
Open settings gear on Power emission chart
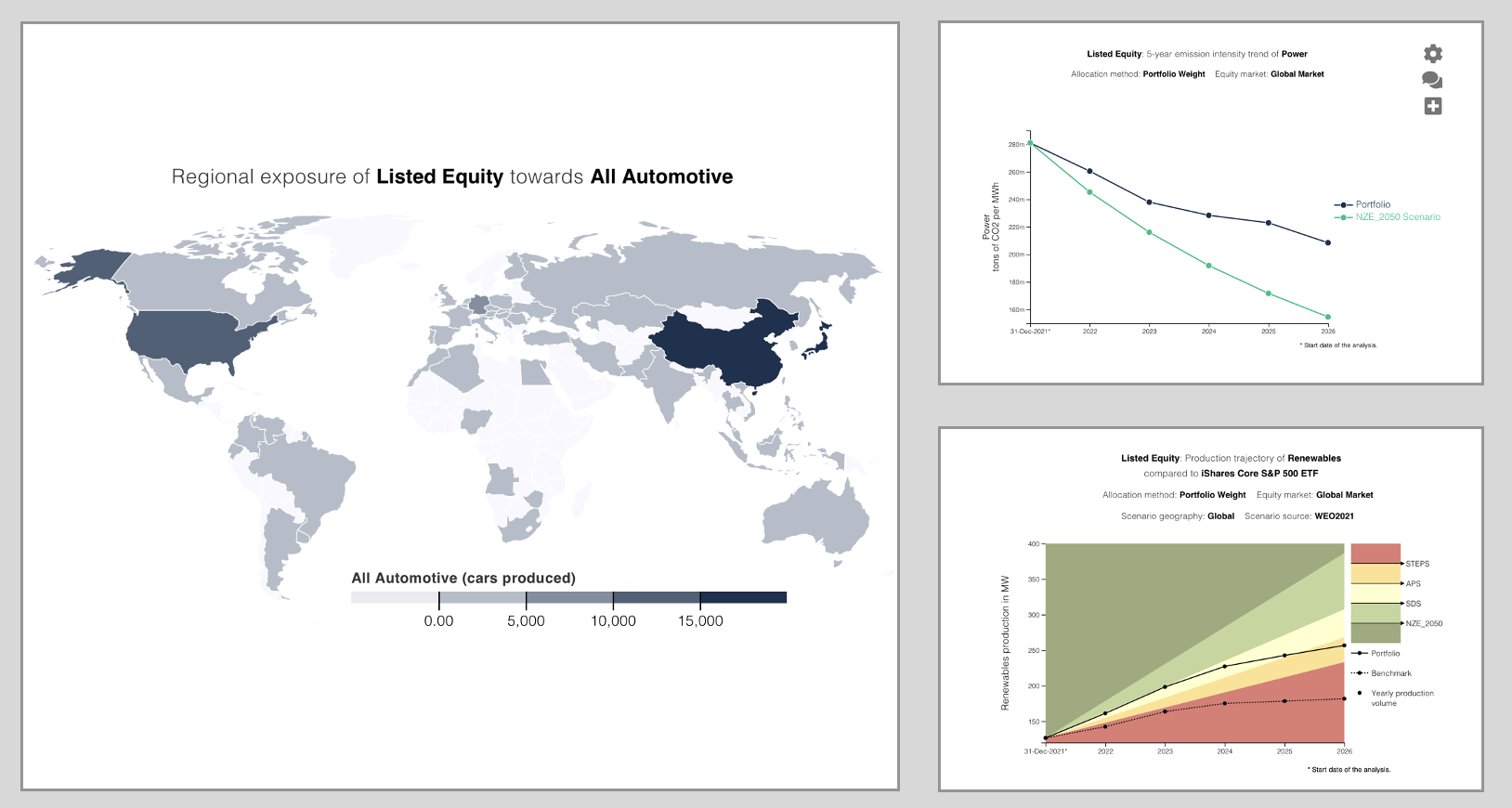pos(1433,54)
